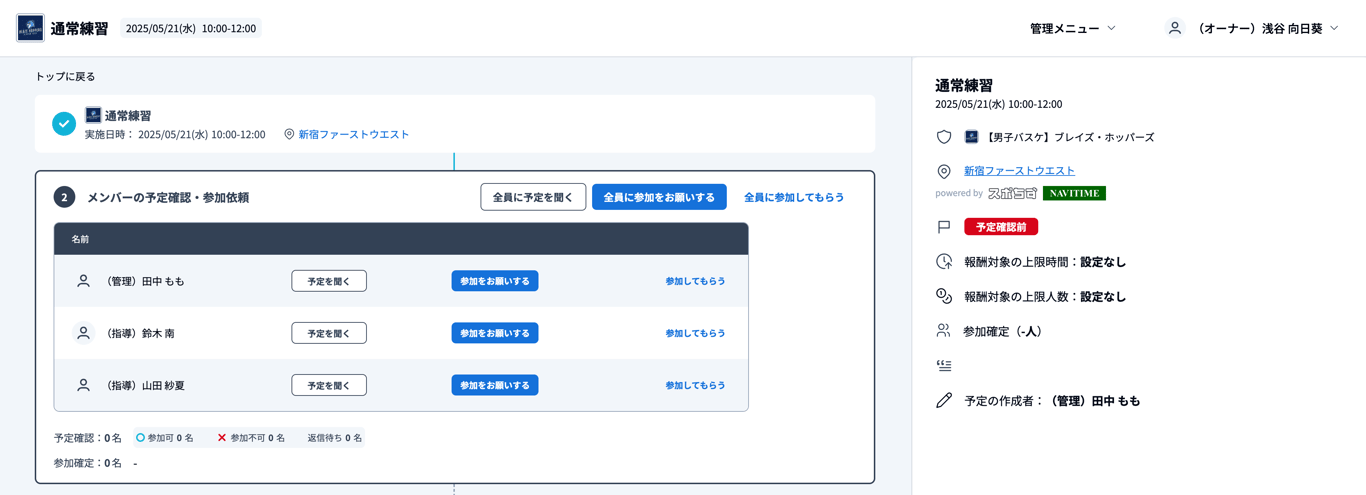Click the 全員に参加してもらう link

[794, 197]
